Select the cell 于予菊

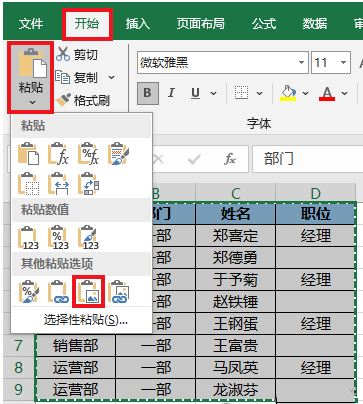pos(236,280)
